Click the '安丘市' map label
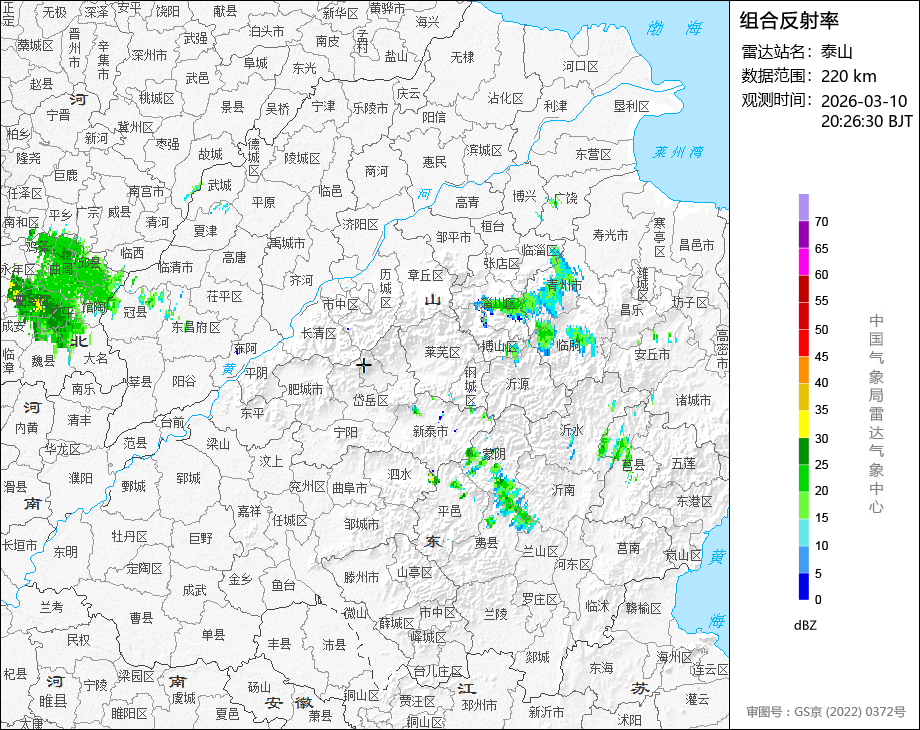 652,354
